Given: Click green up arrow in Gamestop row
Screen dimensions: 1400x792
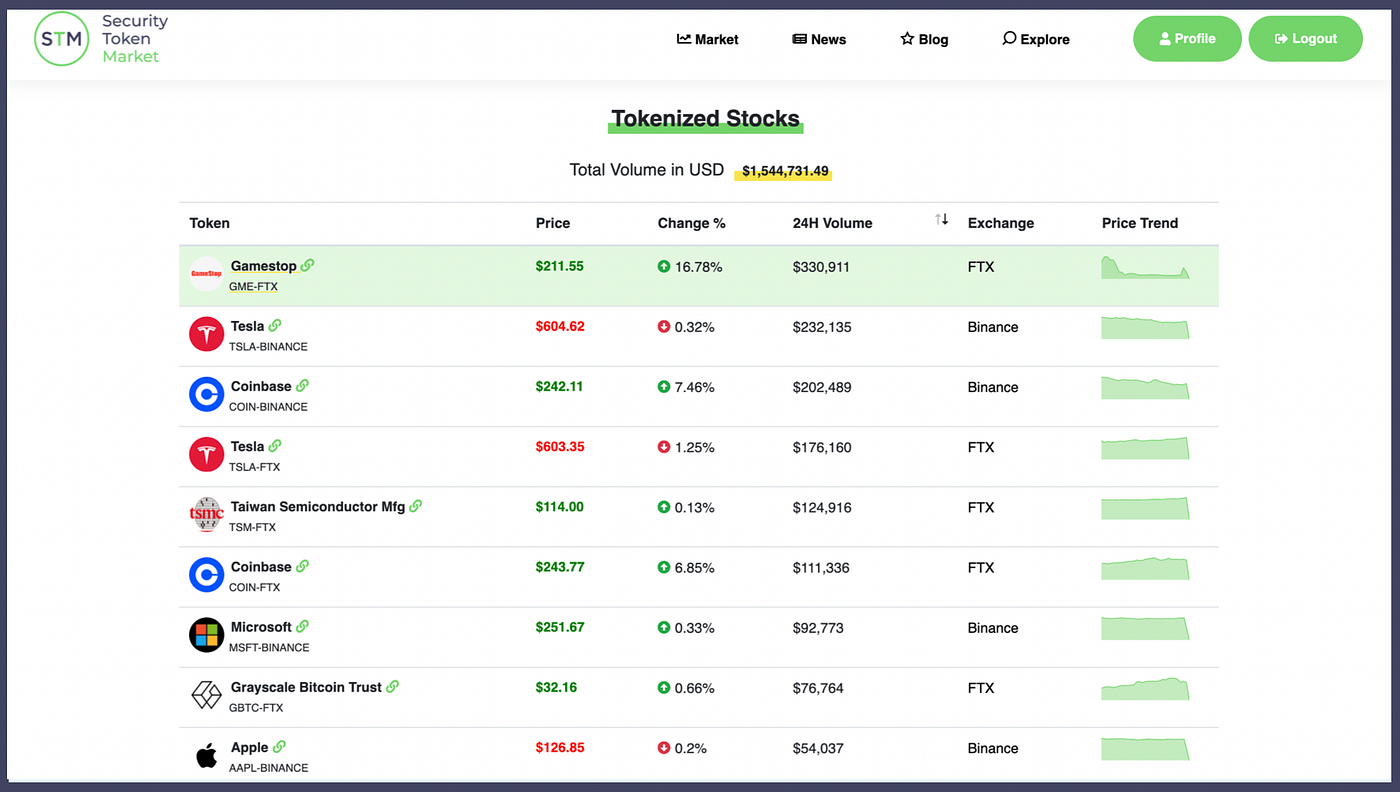Looking at the screenshot, I should 664,267.
